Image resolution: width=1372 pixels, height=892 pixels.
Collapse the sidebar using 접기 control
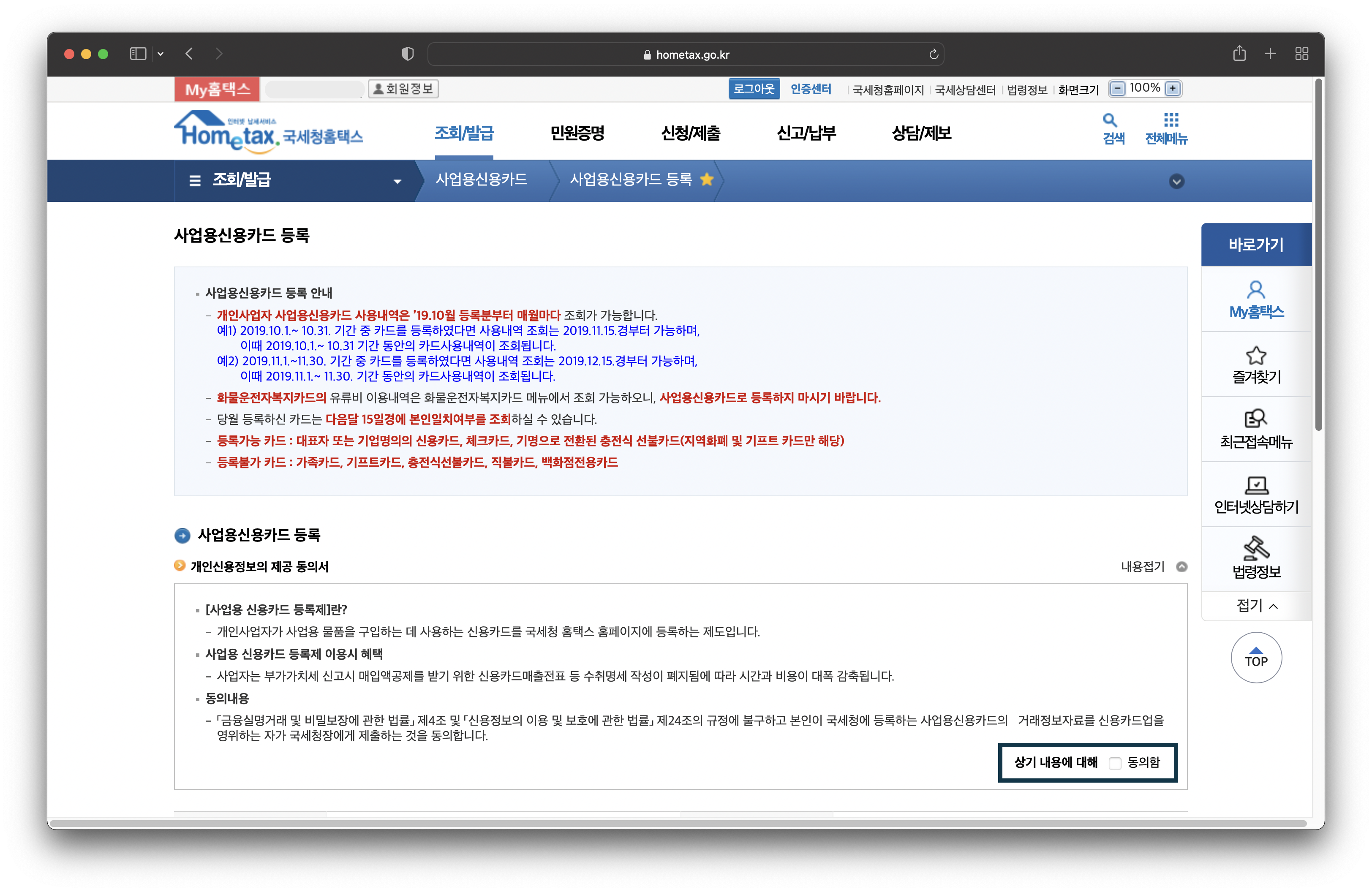point(1256,606)
